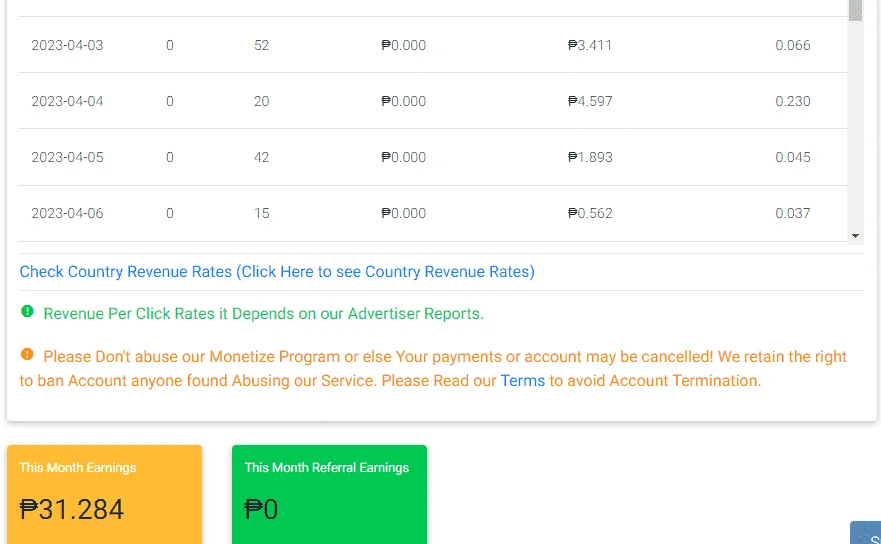Click the table scrollbar down arrow
The height and width of the screenshot is (544, 881).
pyautogui.click(x=855, y=236)
